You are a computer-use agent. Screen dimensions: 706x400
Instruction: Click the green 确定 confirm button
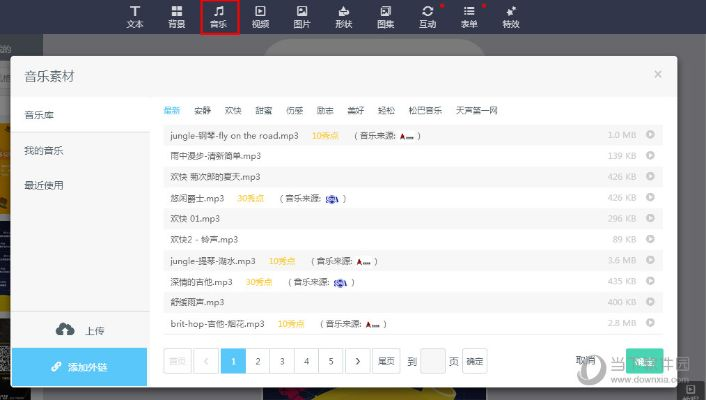click(x=644, y=361)
